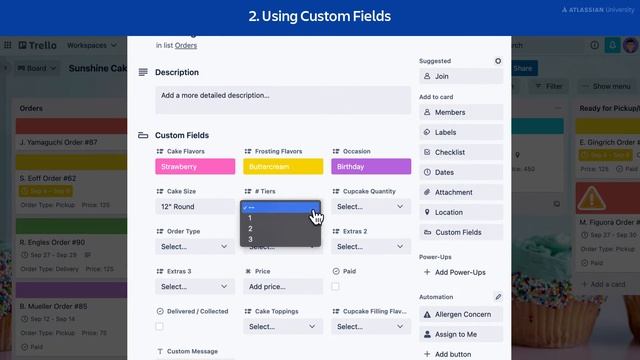
Task: Open the notifications bell icon
Action: click(x=612, y=45)
